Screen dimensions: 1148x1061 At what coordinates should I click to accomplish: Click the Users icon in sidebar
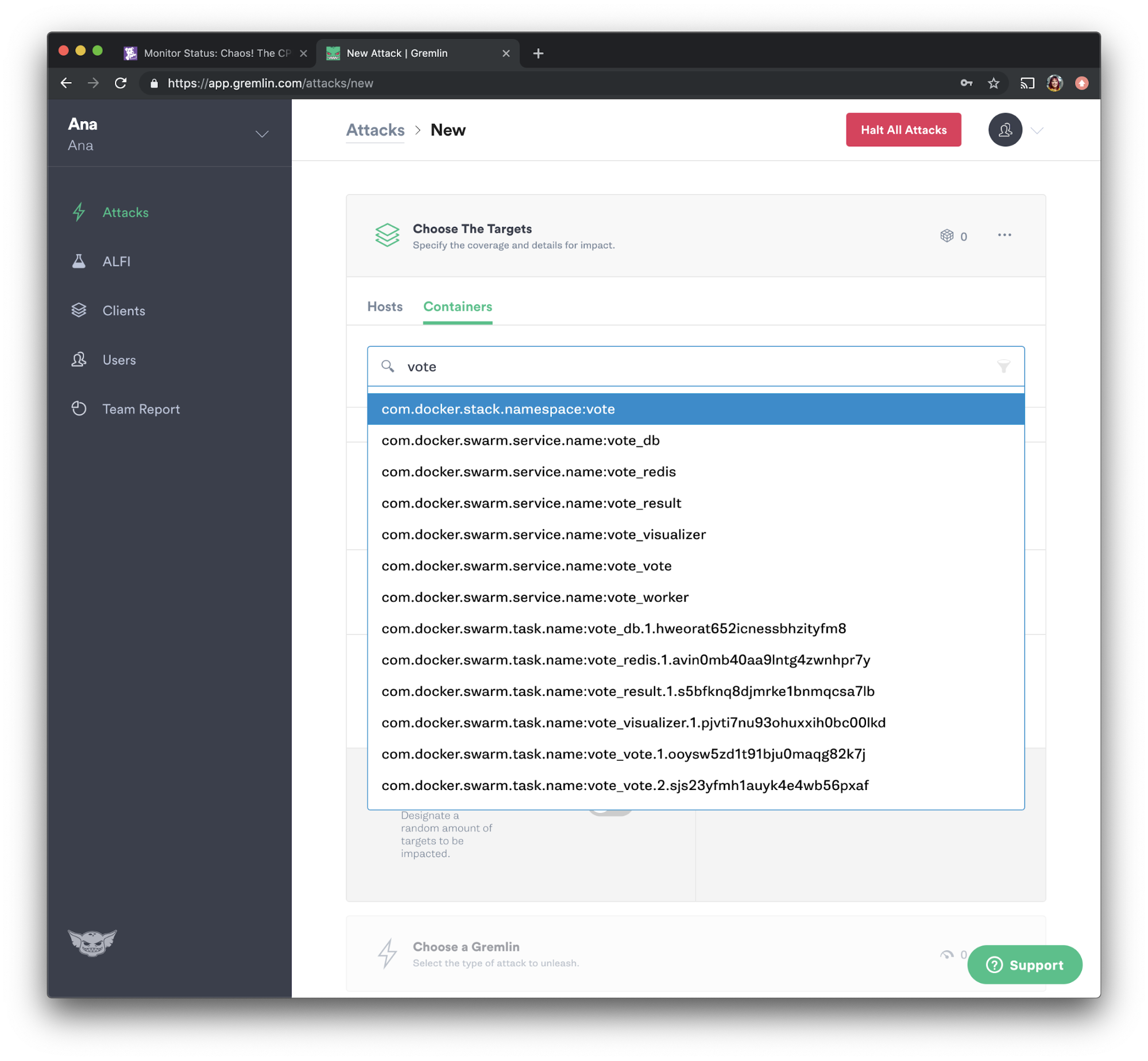click(x=80, y=359)
